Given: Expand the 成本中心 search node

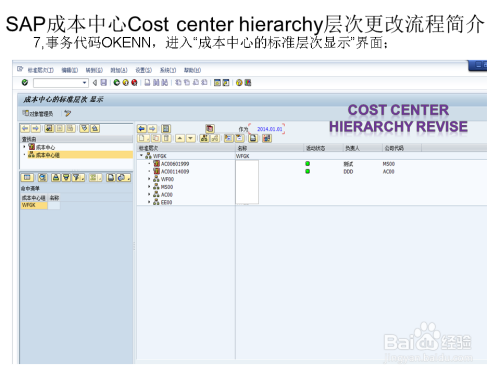Looking at the screenshot, I should point(24,147).
